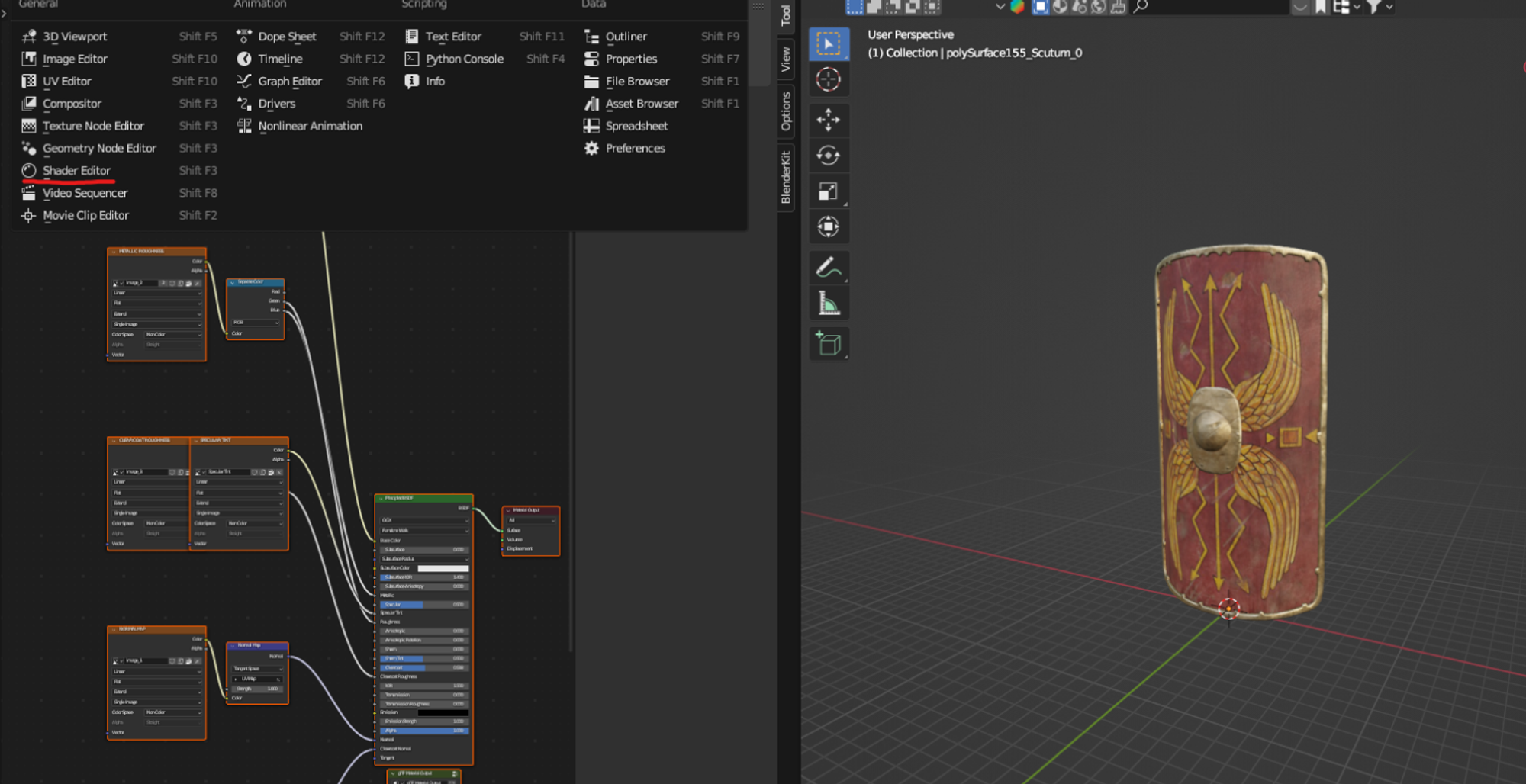Open the BlenderKit sidebar tab

[x=785, y=177]
